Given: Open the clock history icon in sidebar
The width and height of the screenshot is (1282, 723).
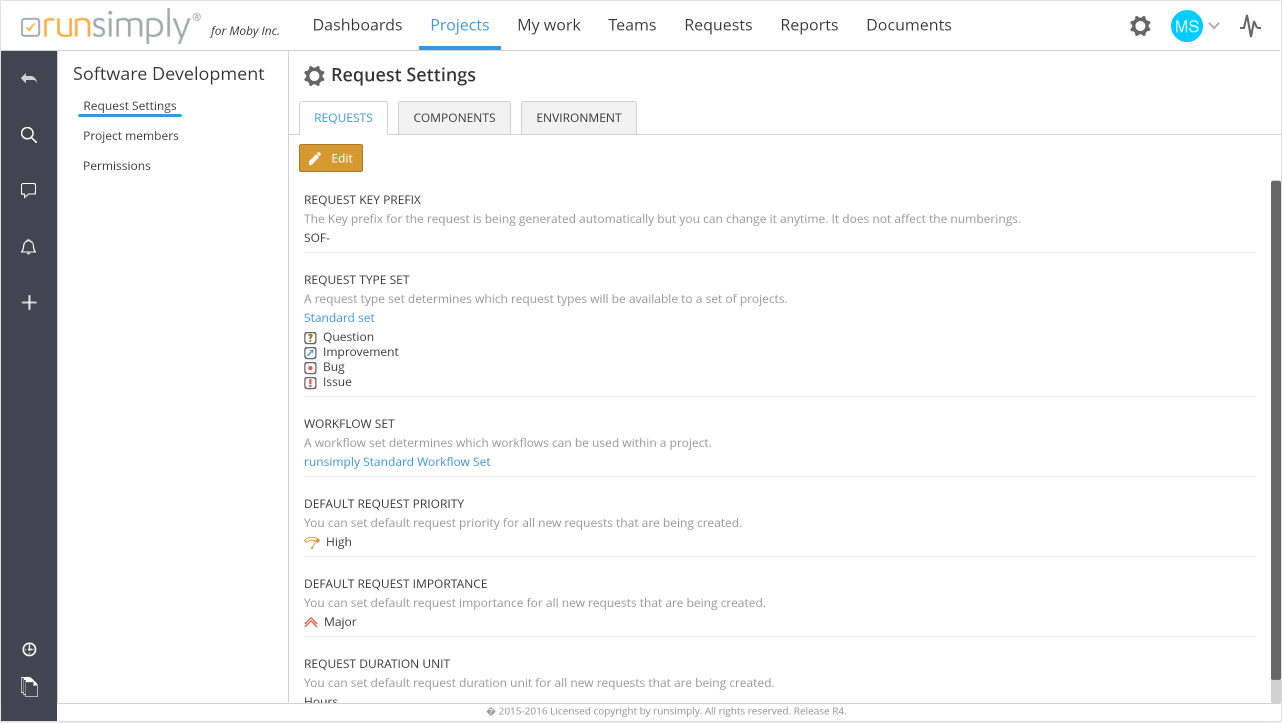Looking at the screenshot, I should 29,650.
